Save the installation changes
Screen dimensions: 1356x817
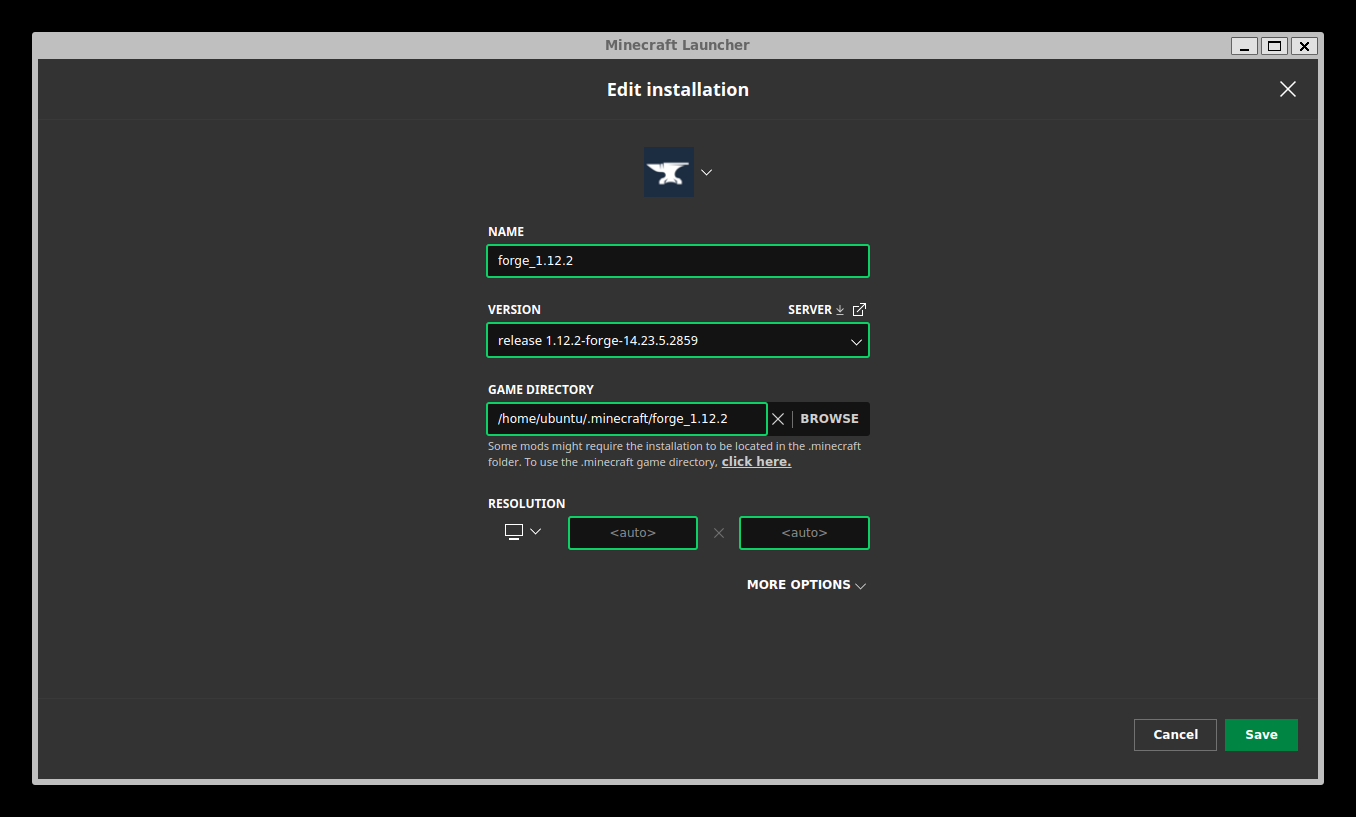point(1261,735)
